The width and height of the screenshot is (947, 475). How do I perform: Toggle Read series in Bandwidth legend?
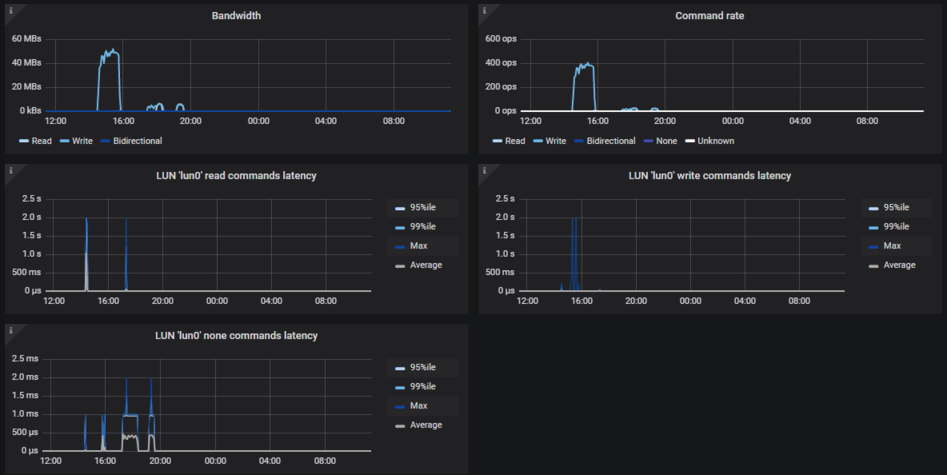click(41, 141)
